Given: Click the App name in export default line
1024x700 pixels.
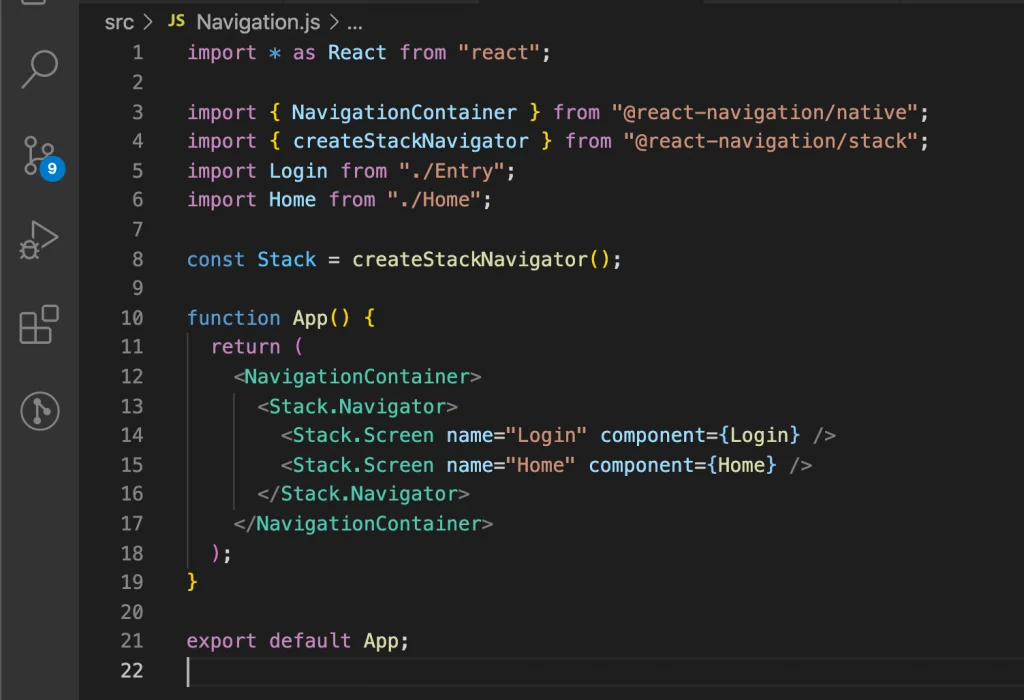Looking at the screenshot, I should (x=381, y=641).
